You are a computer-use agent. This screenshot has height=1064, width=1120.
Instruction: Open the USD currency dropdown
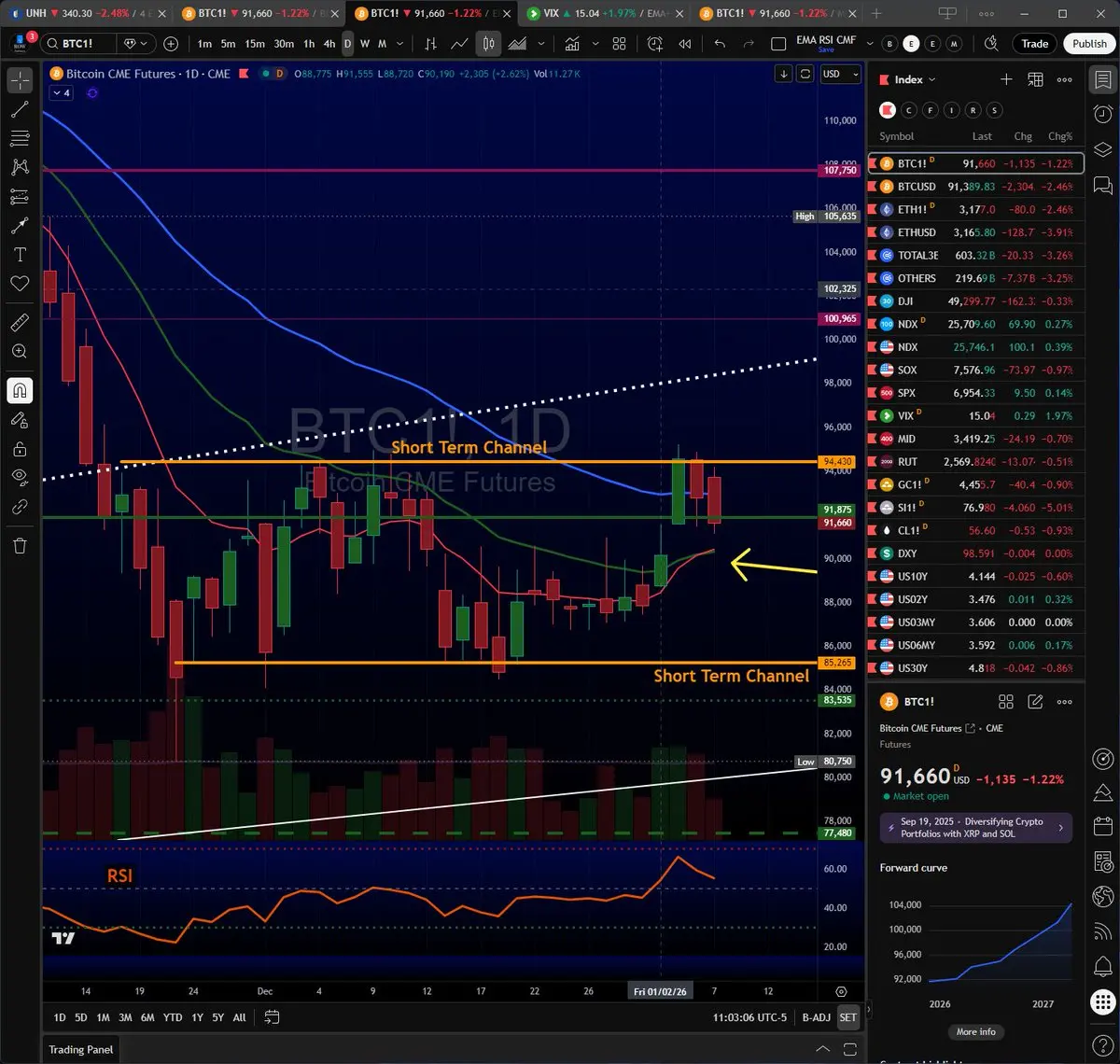tap(839, 74)
